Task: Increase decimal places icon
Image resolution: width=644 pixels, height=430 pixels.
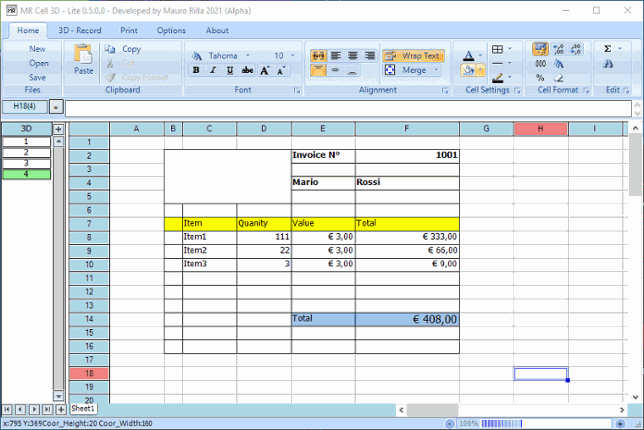Action: click(x=559, y=49)
